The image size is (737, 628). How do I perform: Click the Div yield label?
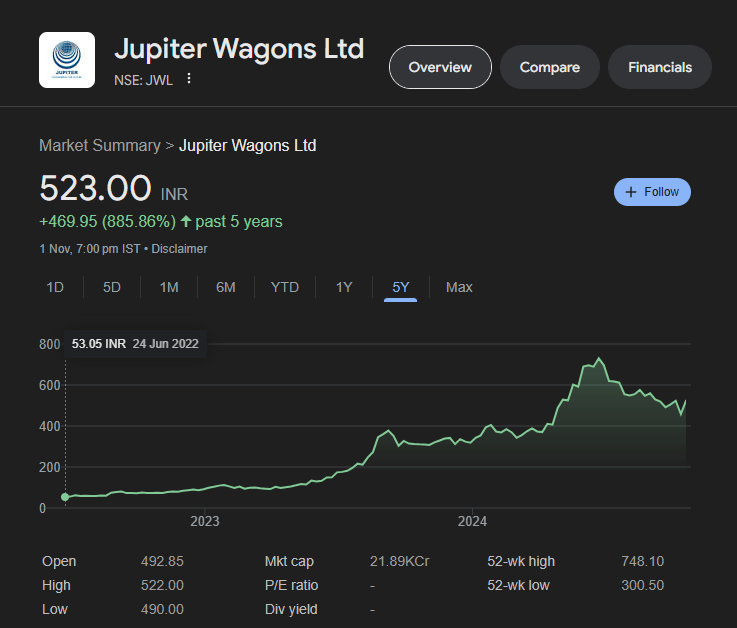pos(291,609)
